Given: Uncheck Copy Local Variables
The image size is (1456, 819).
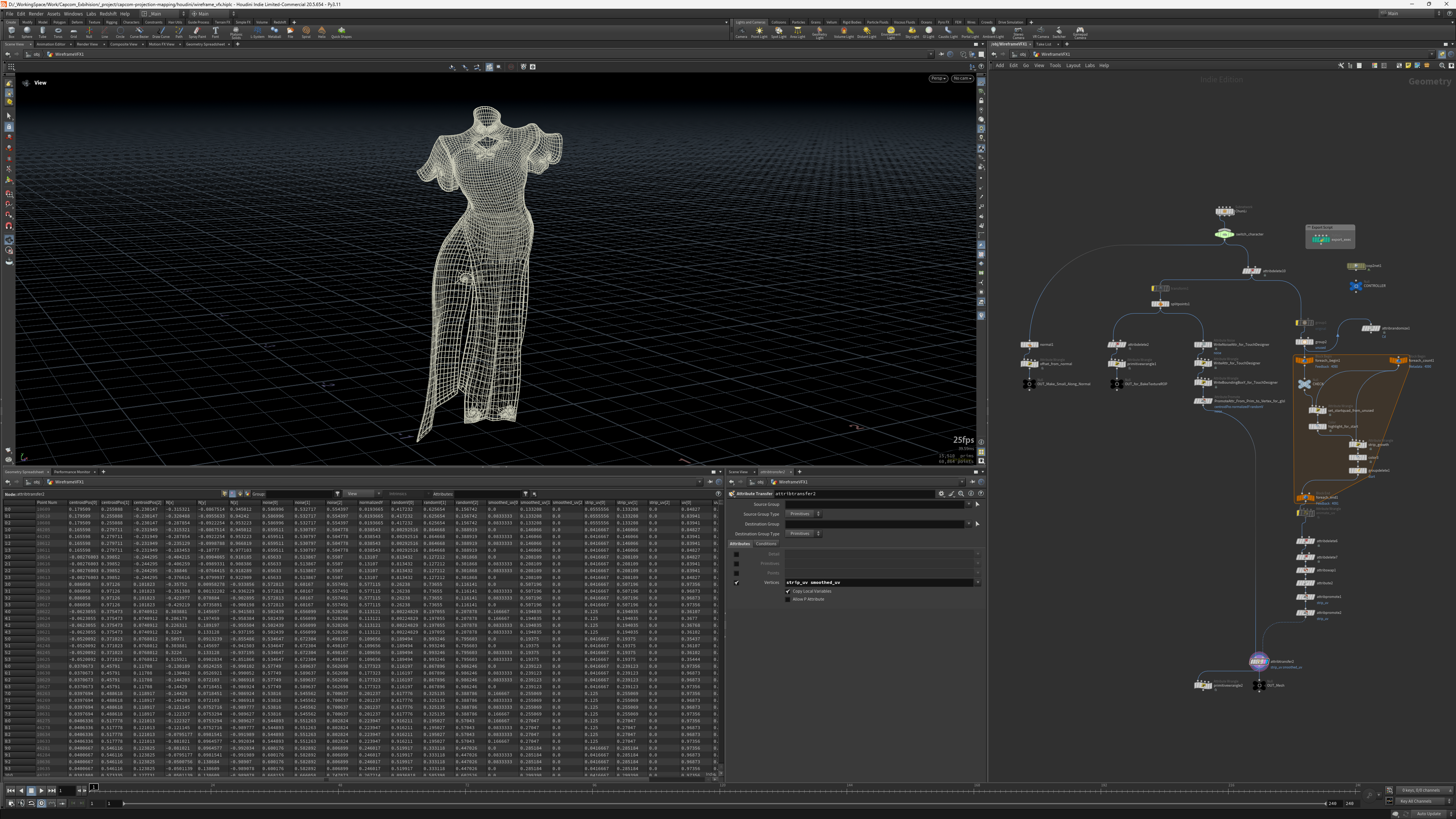Looking at the screenshot, I should coord(788,591).
